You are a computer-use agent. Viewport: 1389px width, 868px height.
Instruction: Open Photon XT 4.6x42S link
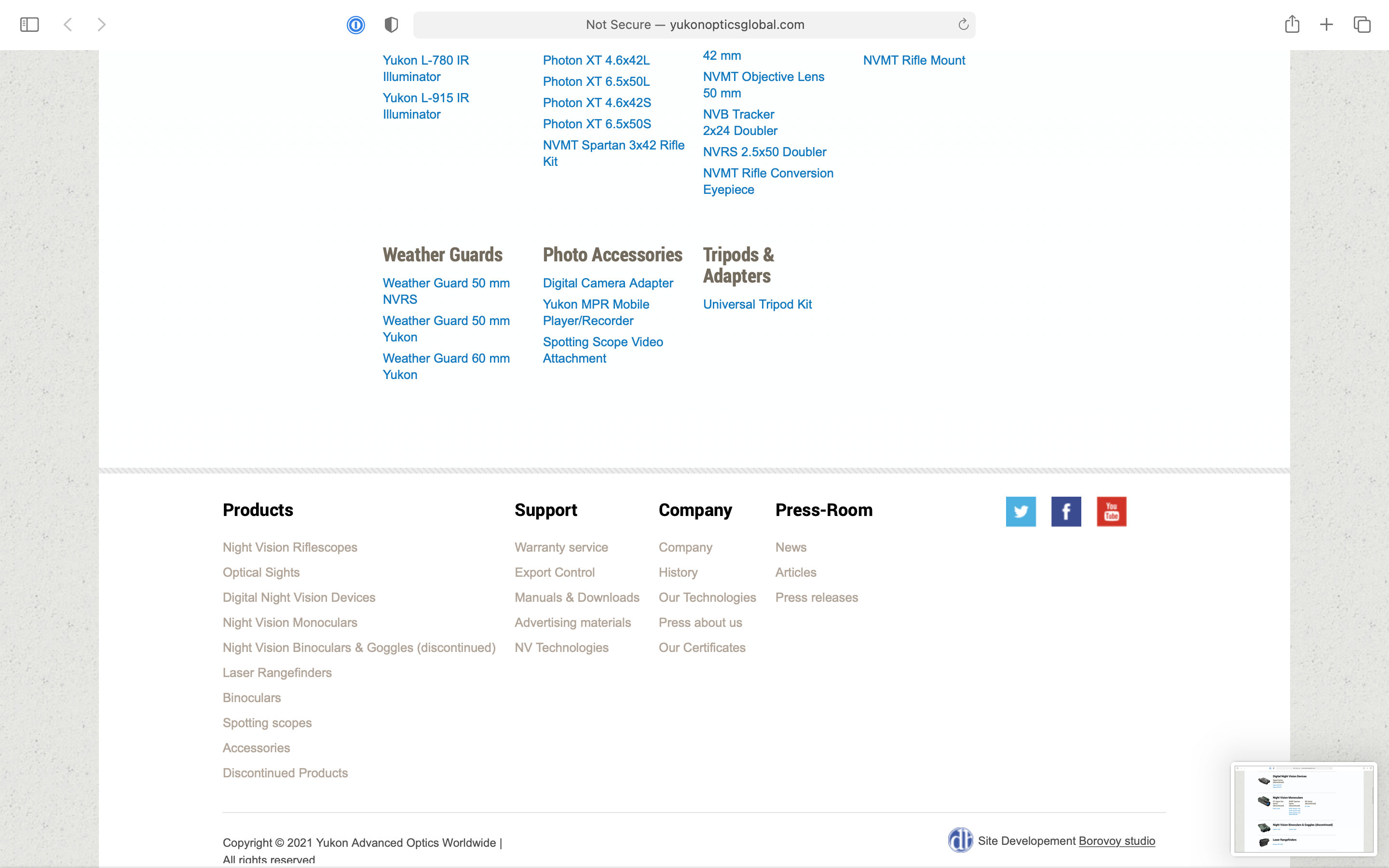(x=597, y=103)
